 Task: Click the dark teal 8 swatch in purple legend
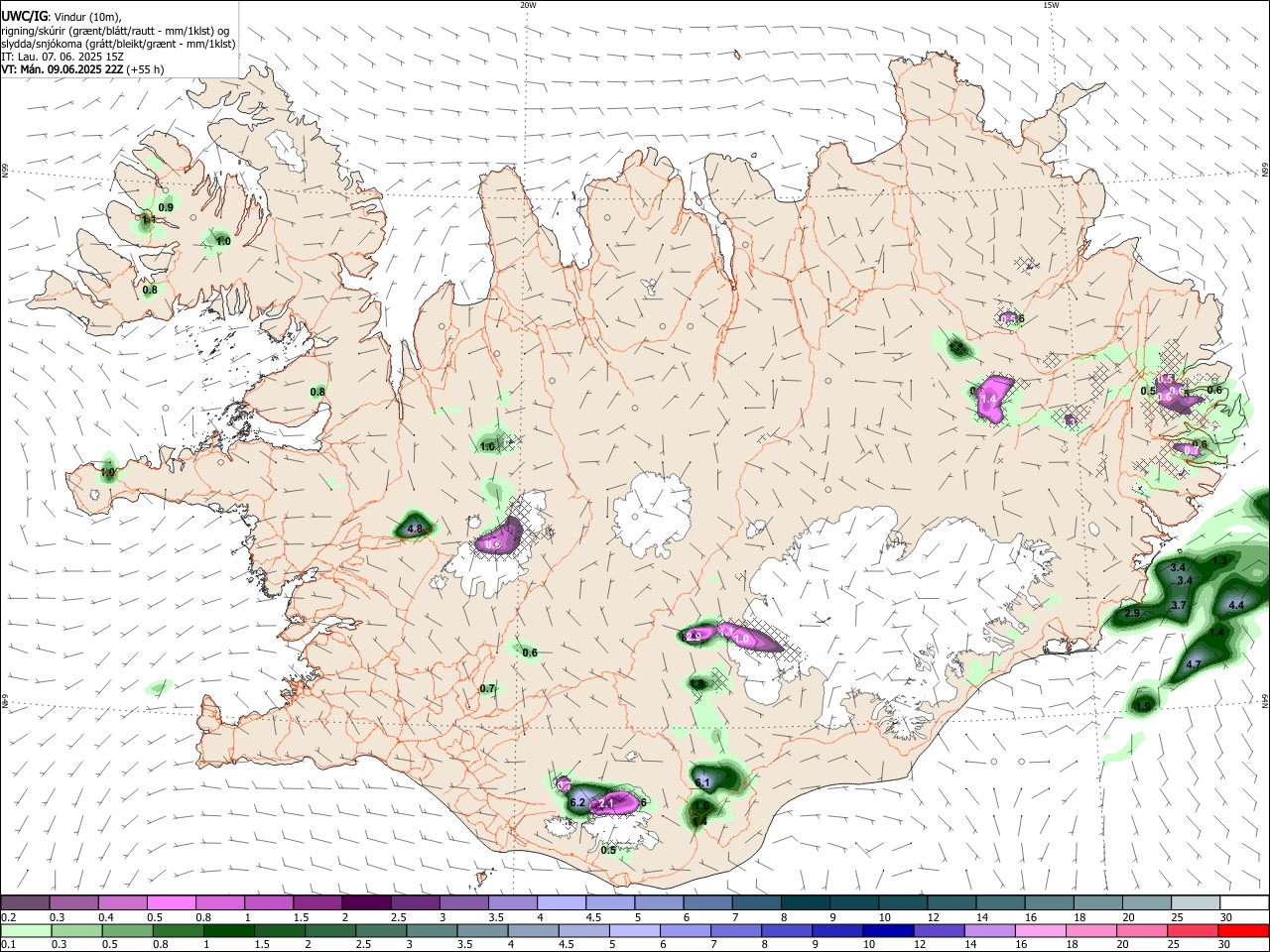pos(805,902)
